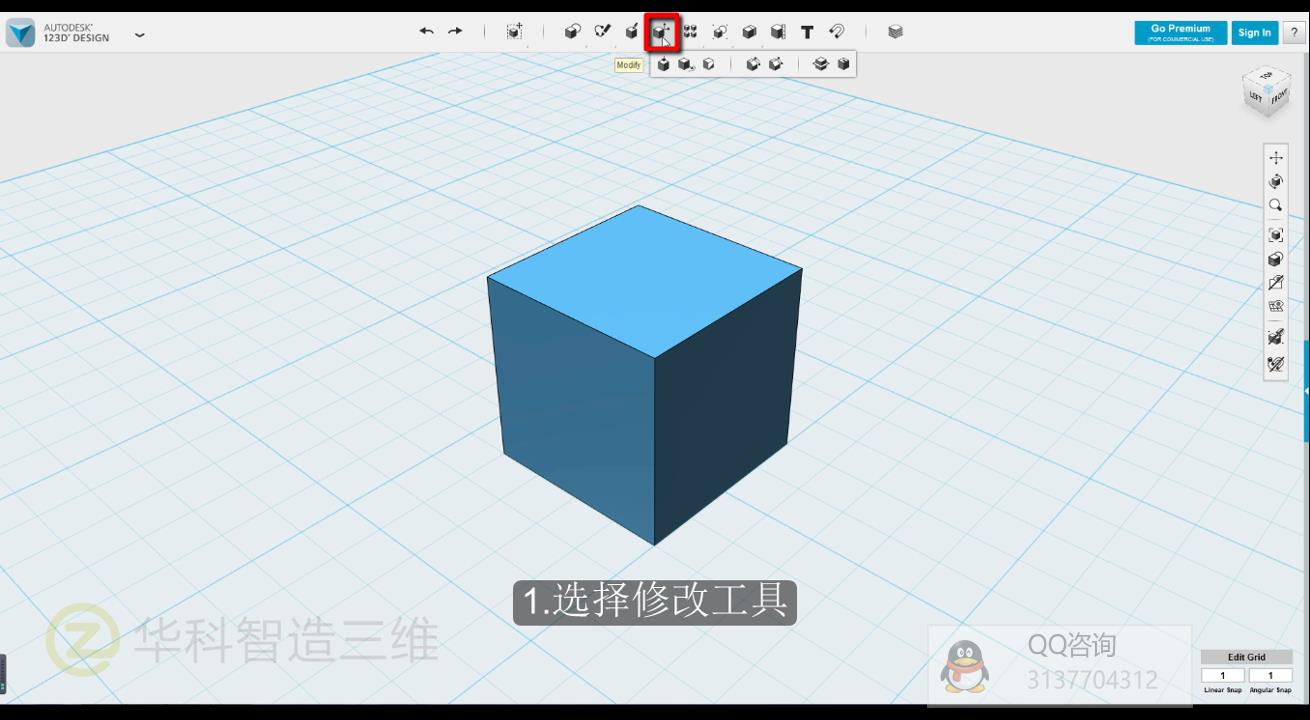The image size is (1310, 720).
Task: Choose Split Face from Modify flyout
Action: tap(708, 64)
